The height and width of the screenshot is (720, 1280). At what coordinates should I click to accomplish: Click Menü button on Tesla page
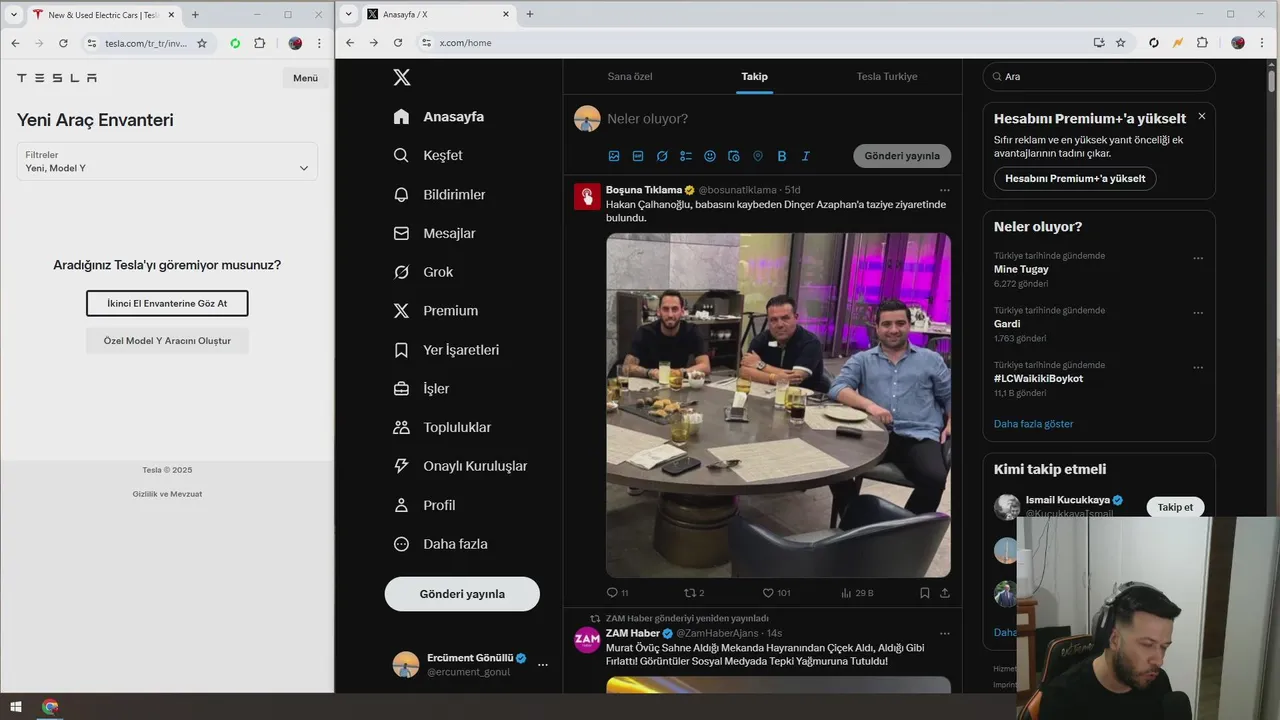coord(305,78)
